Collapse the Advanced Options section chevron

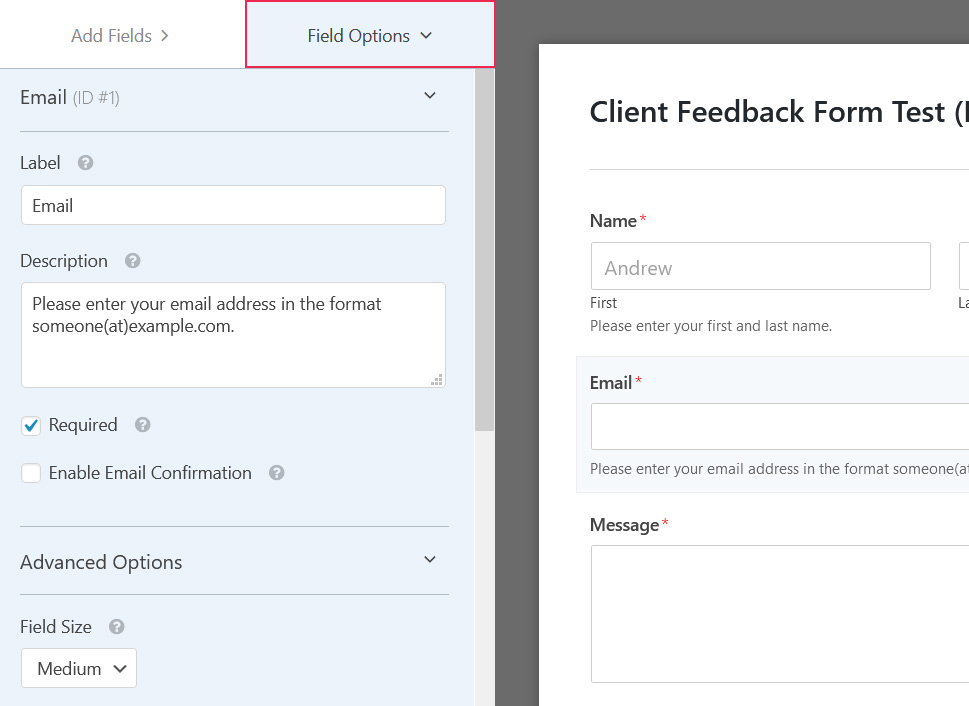coord(430,559)
